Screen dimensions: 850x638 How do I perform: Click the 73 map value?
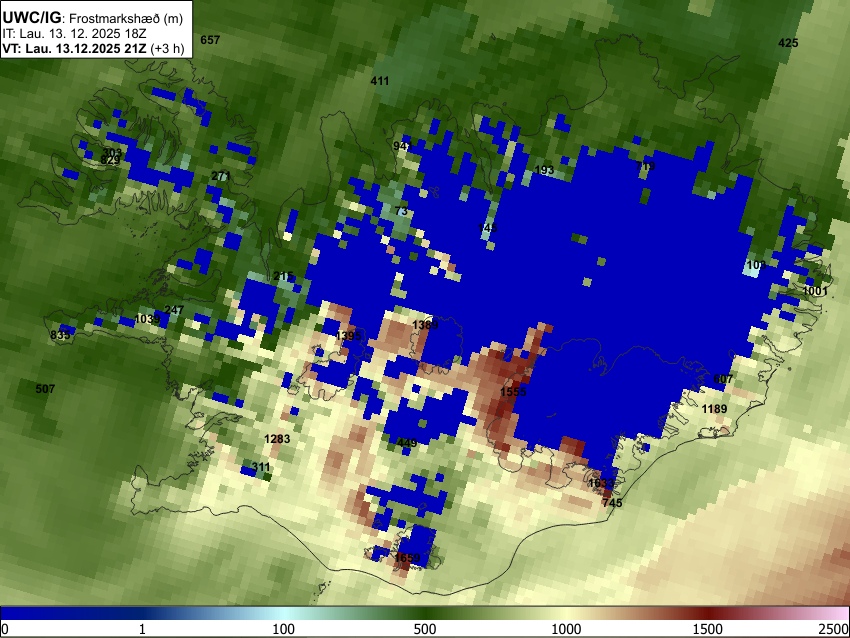pyautogui.click(x=401, y=211)
